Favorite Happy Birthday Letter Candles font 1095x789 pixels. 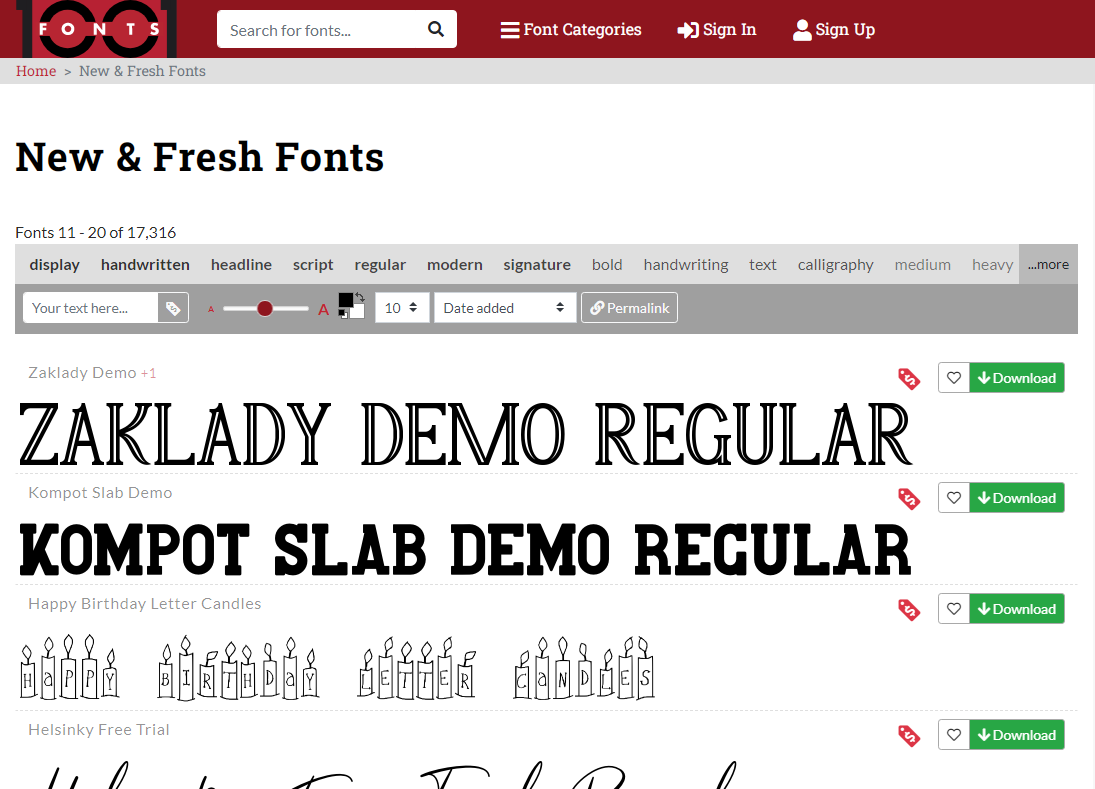[954, 609]
